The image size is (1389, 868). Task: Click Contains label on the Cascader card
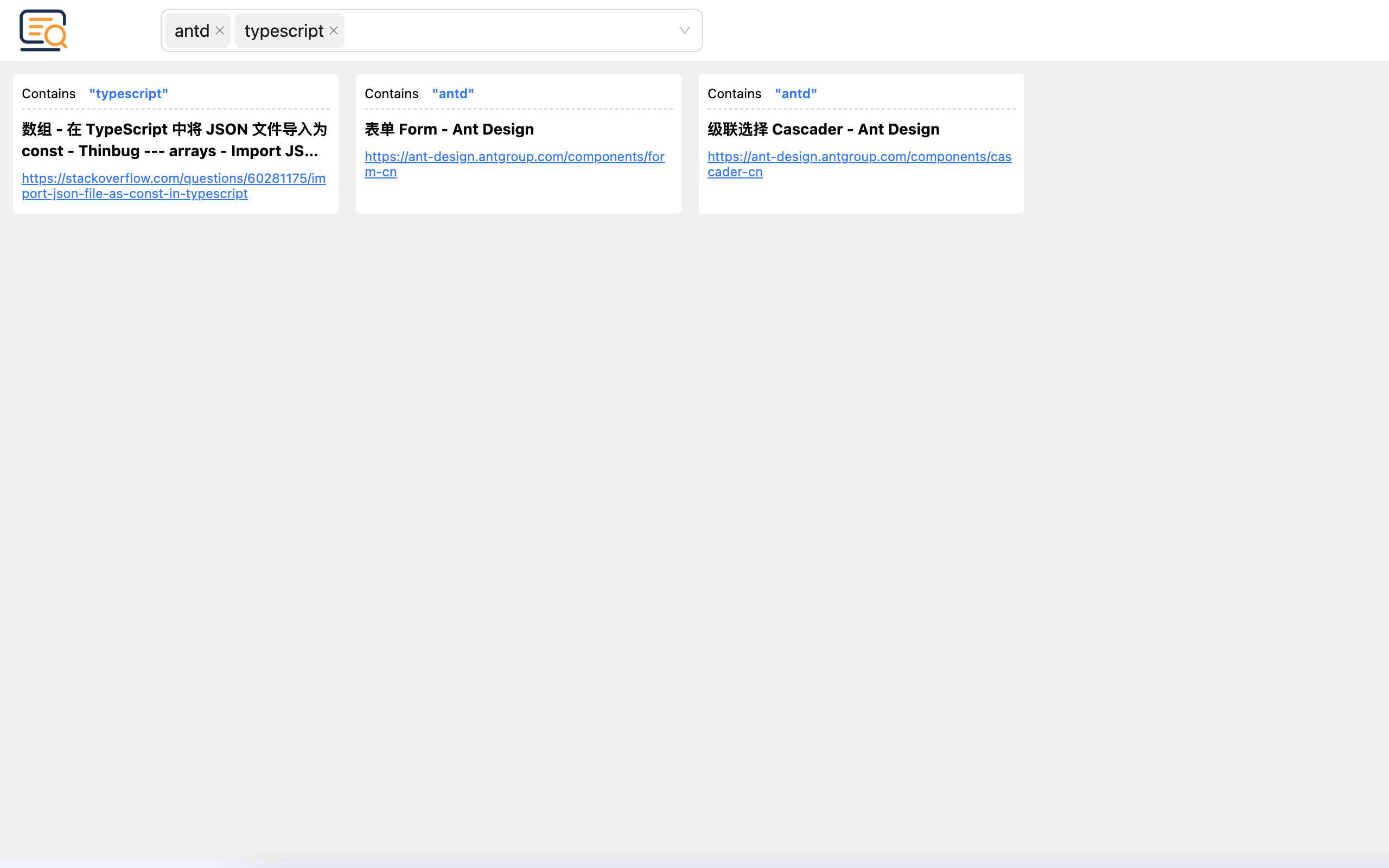[734, 93]
